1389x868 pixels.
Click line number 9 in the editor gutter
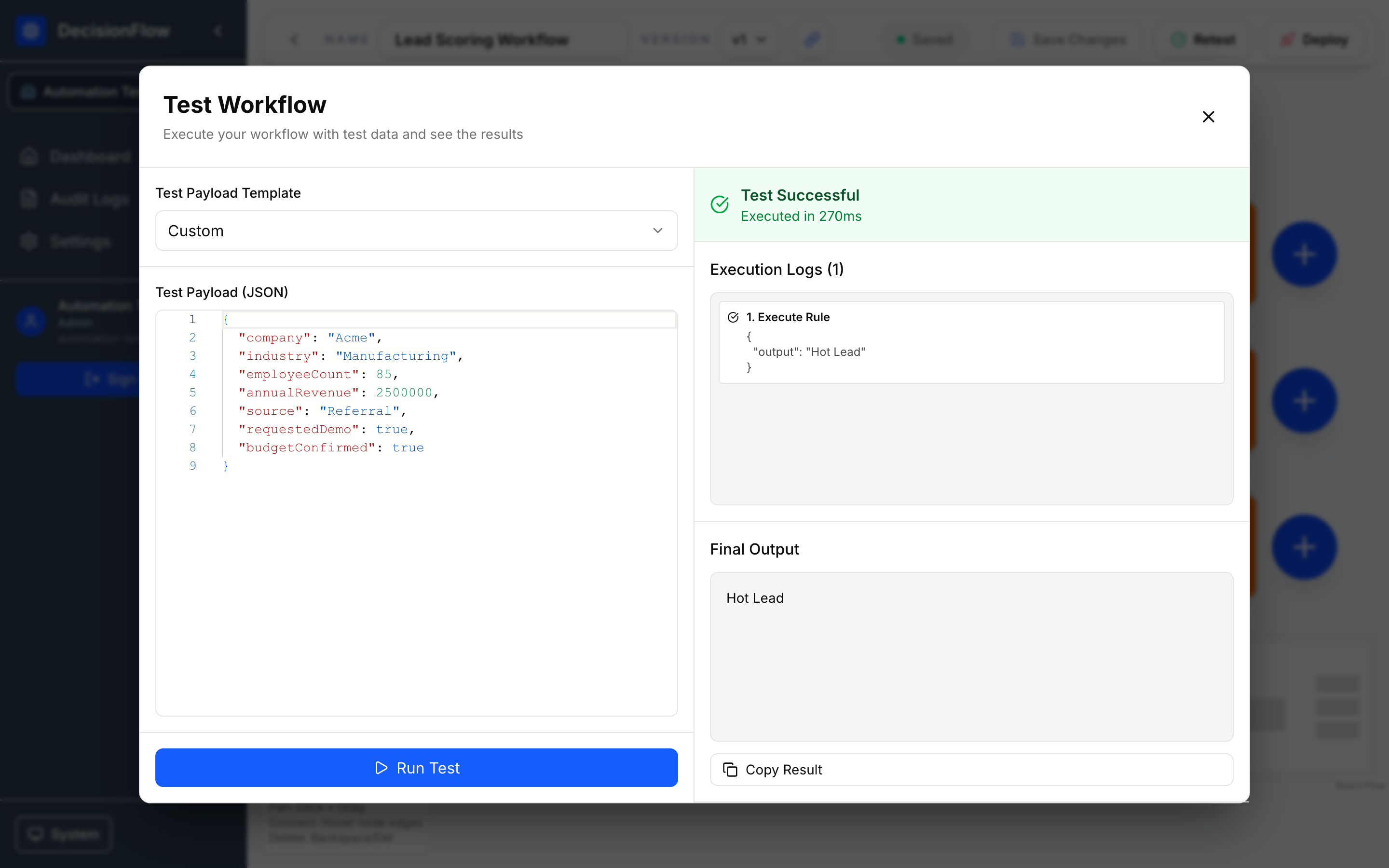[193, 465]
